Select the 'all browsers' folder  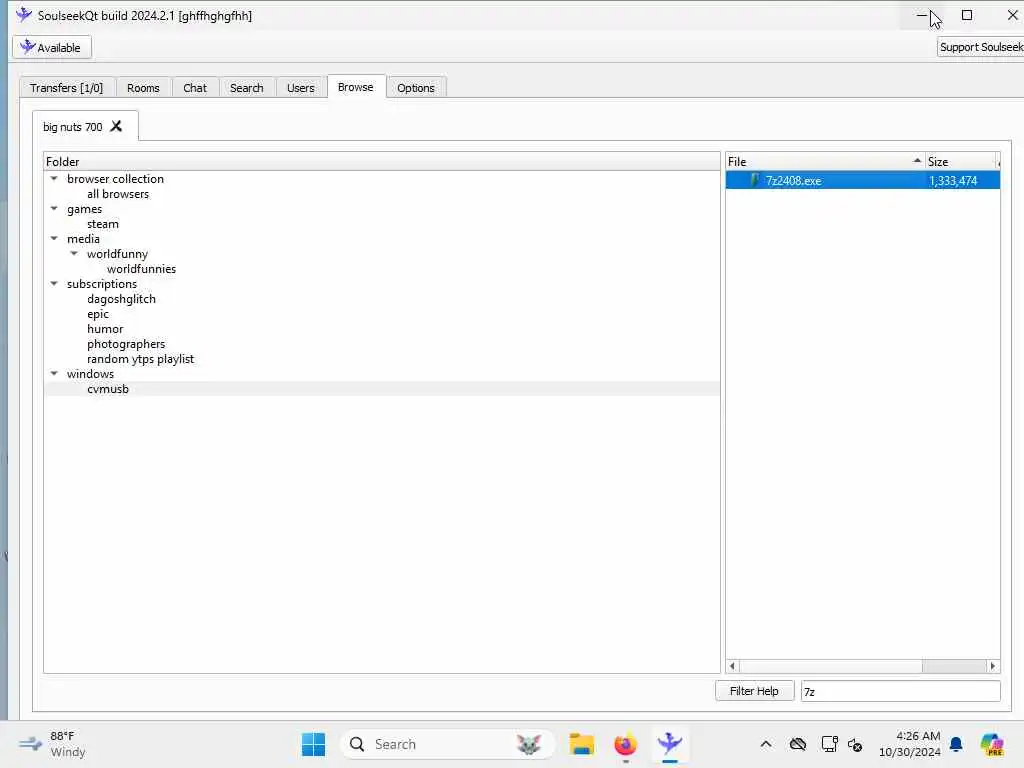[118, 194]
